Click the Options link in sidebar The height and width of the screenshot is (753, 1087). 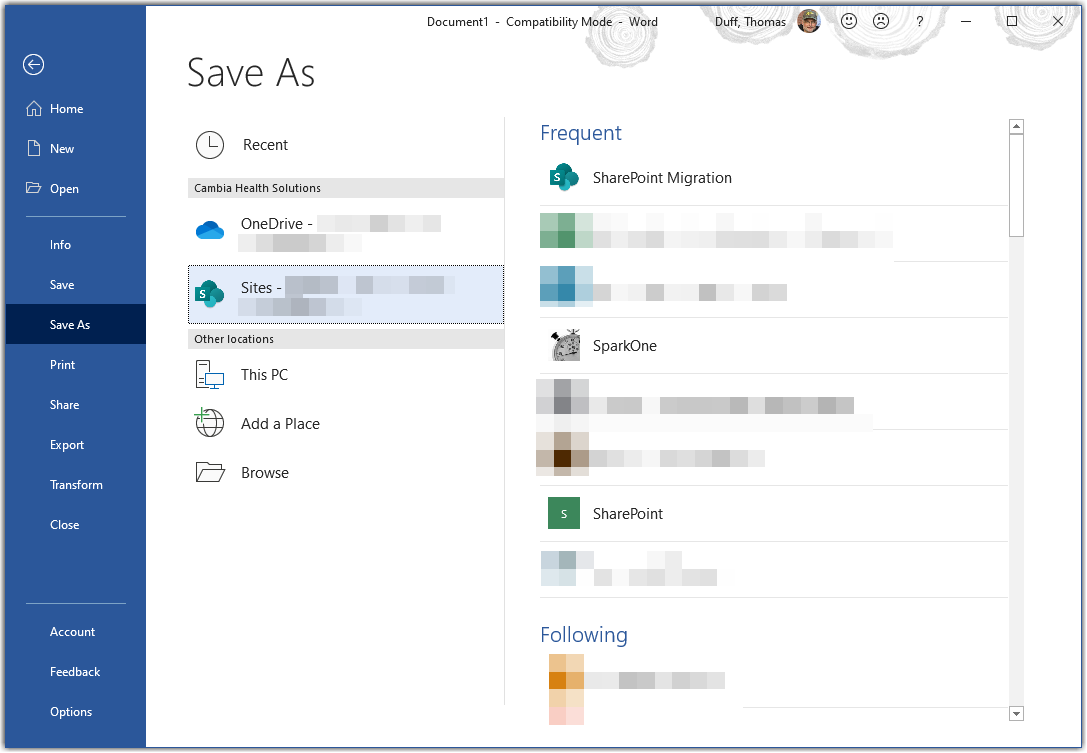click(71, 711)
